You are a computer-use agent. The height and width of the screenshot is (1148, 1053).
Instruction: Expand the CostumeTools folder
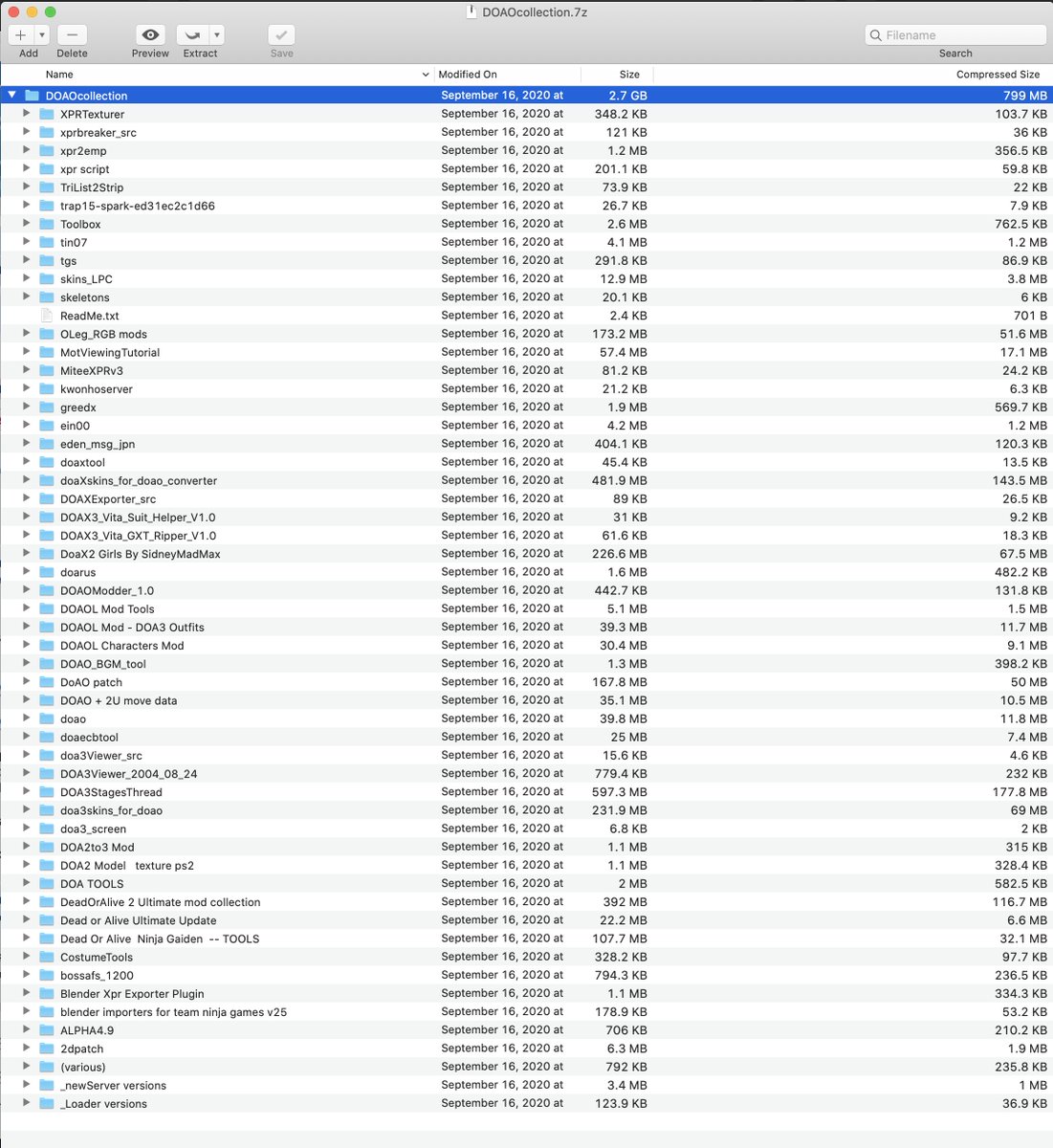click(27, 957)
